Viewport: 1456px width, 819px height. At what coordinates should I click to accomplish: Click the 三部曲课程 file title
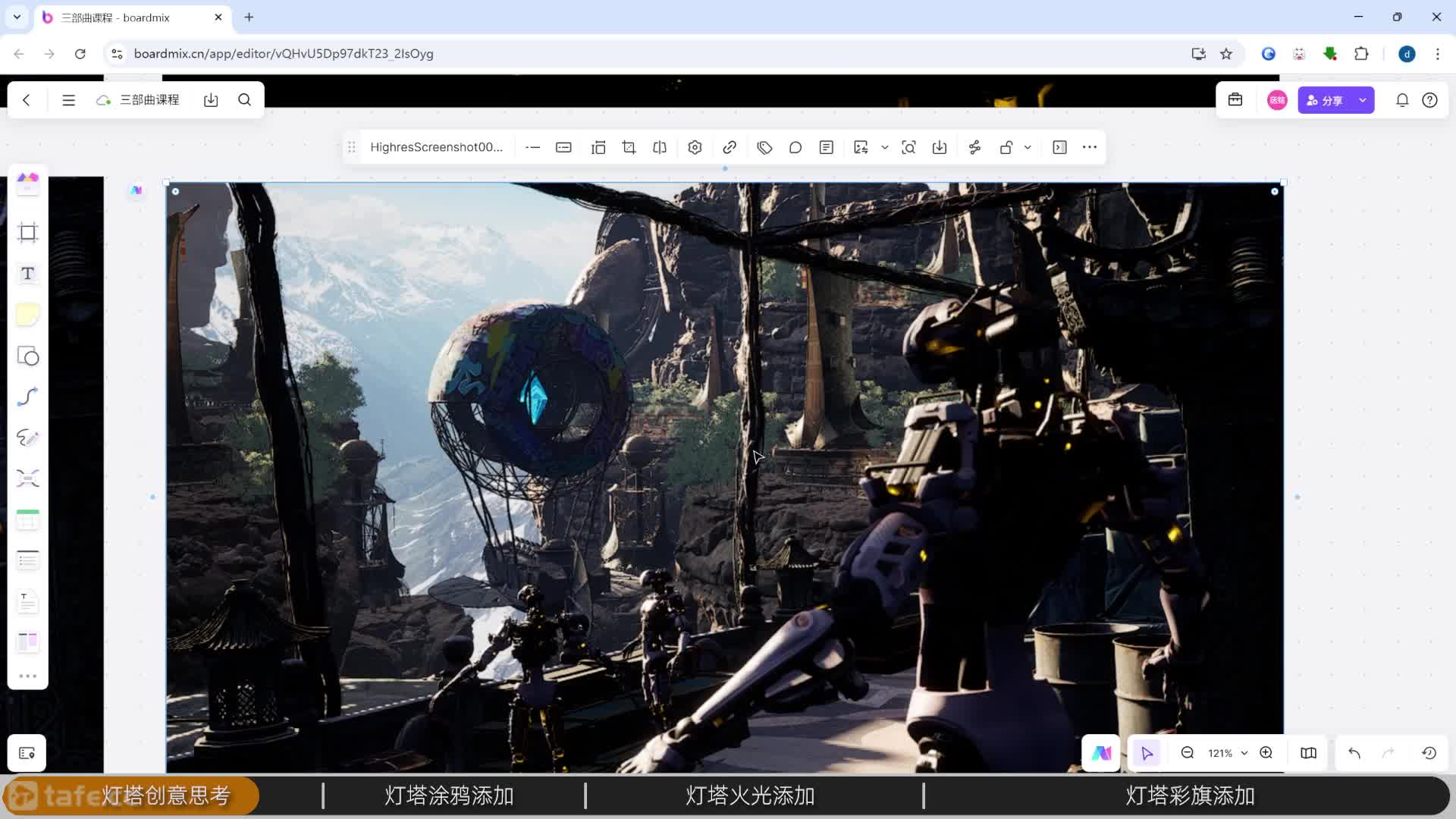[149, 100]
